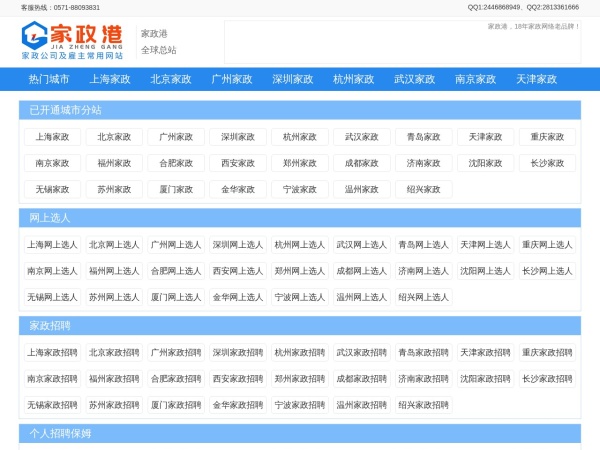Select 沈阳家政招聘 link
The width and height of the screenshot is (600, 450).
pos(485,379)
